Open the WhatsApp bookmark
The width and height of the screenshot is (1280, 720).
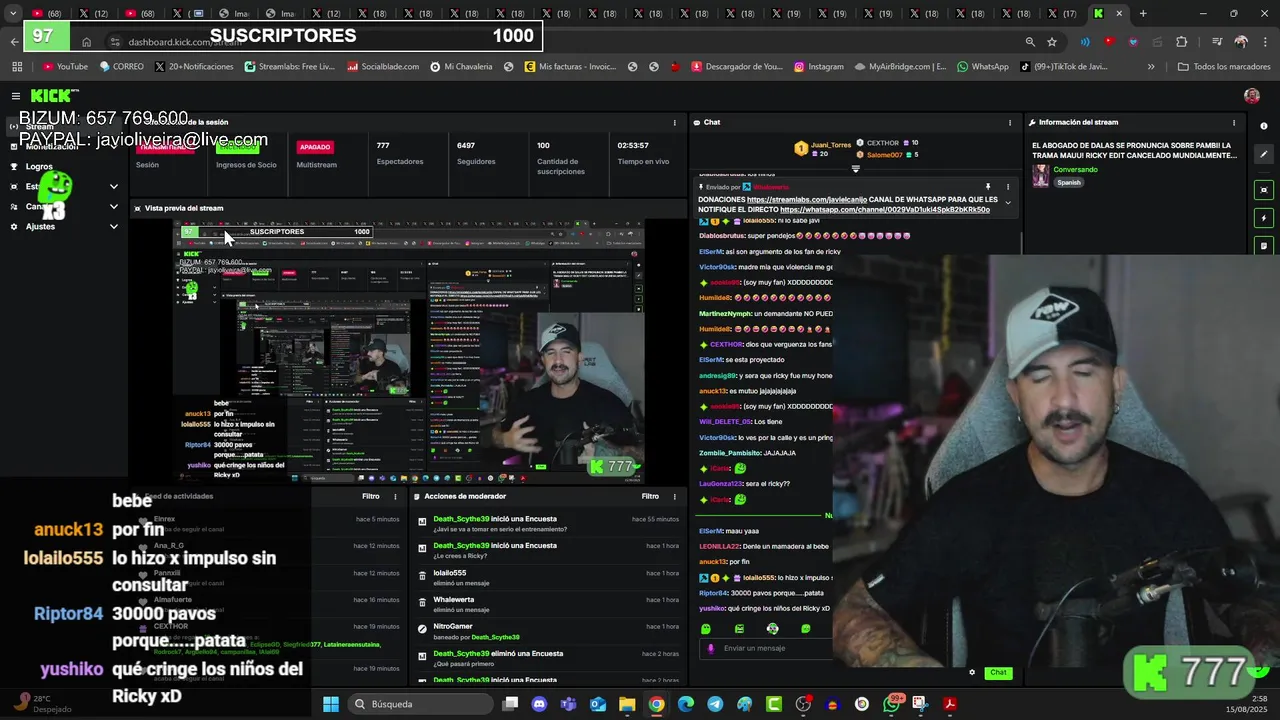tap(983, 67)
